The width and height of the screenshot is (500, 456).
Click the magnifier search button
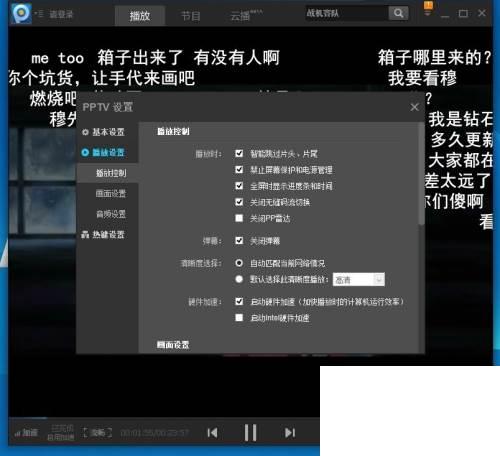coord(398,13)
